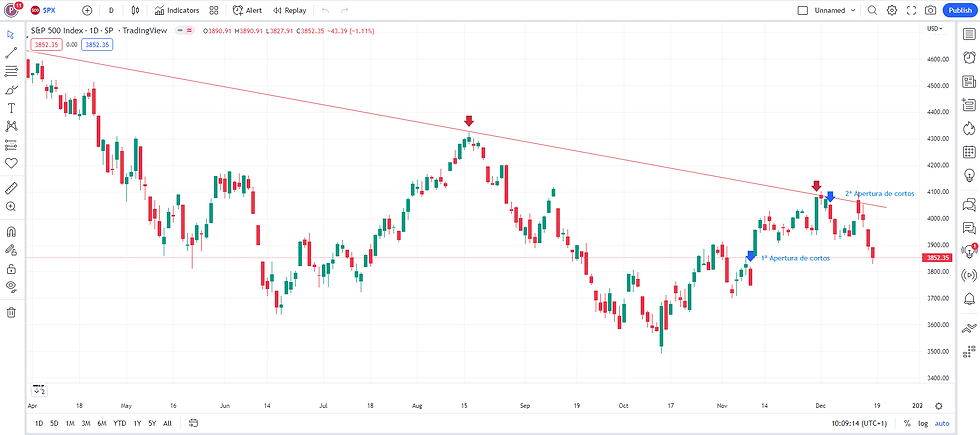Enter fullscreen mode
980x435 pixels.
(911, 11)
